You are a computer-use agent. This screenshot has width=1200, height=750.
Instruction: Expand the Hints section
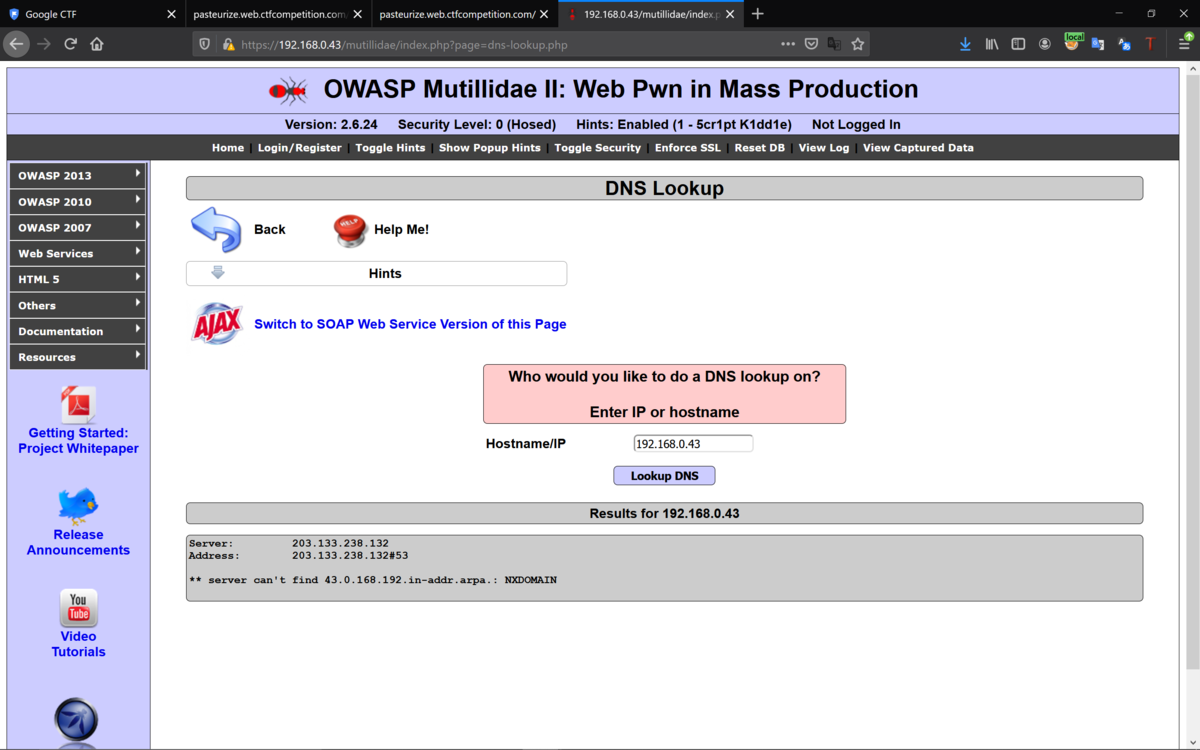coord(376,273)
